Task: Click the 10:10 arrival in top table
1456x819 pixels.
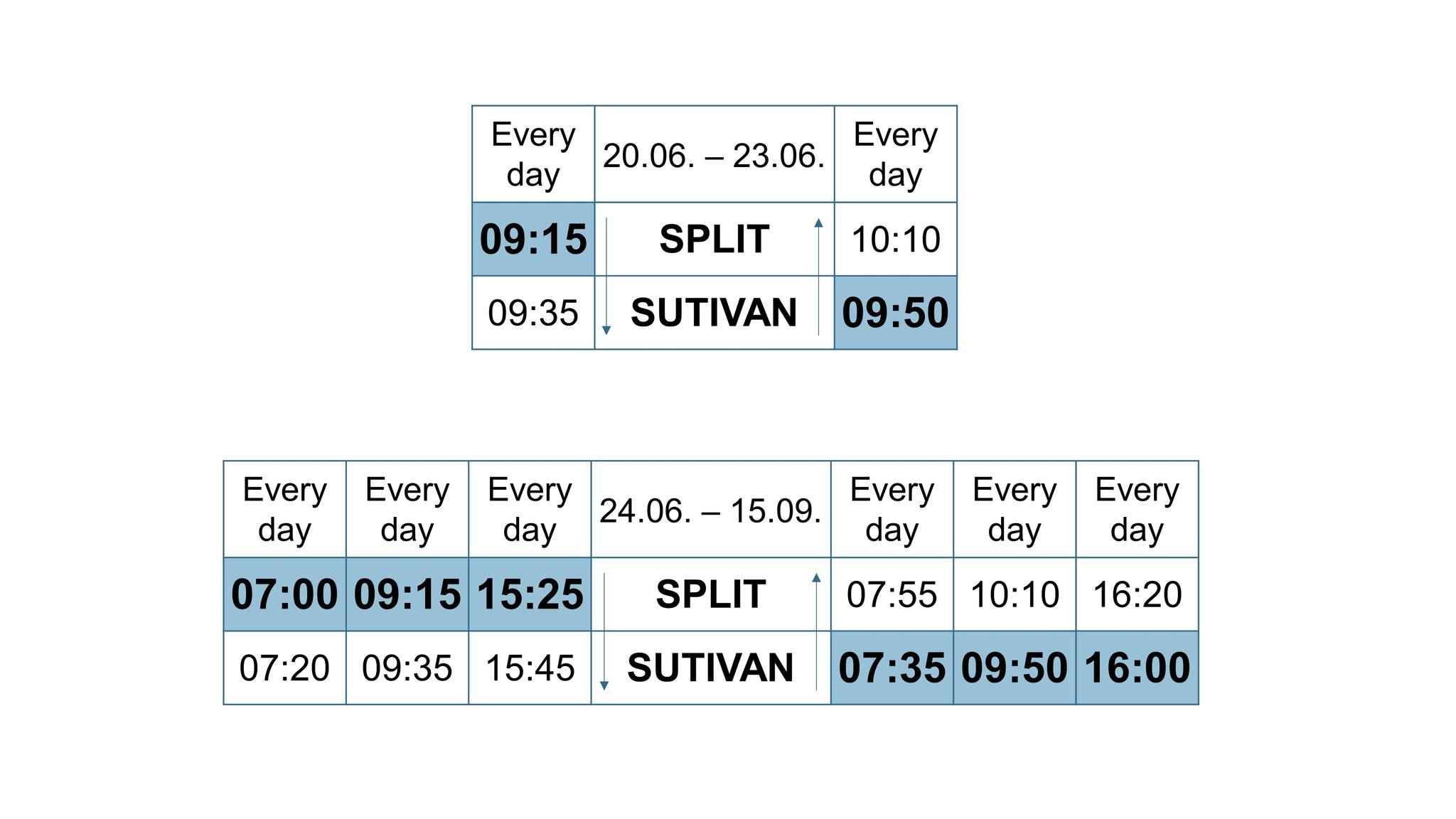Action: point(895,239)
